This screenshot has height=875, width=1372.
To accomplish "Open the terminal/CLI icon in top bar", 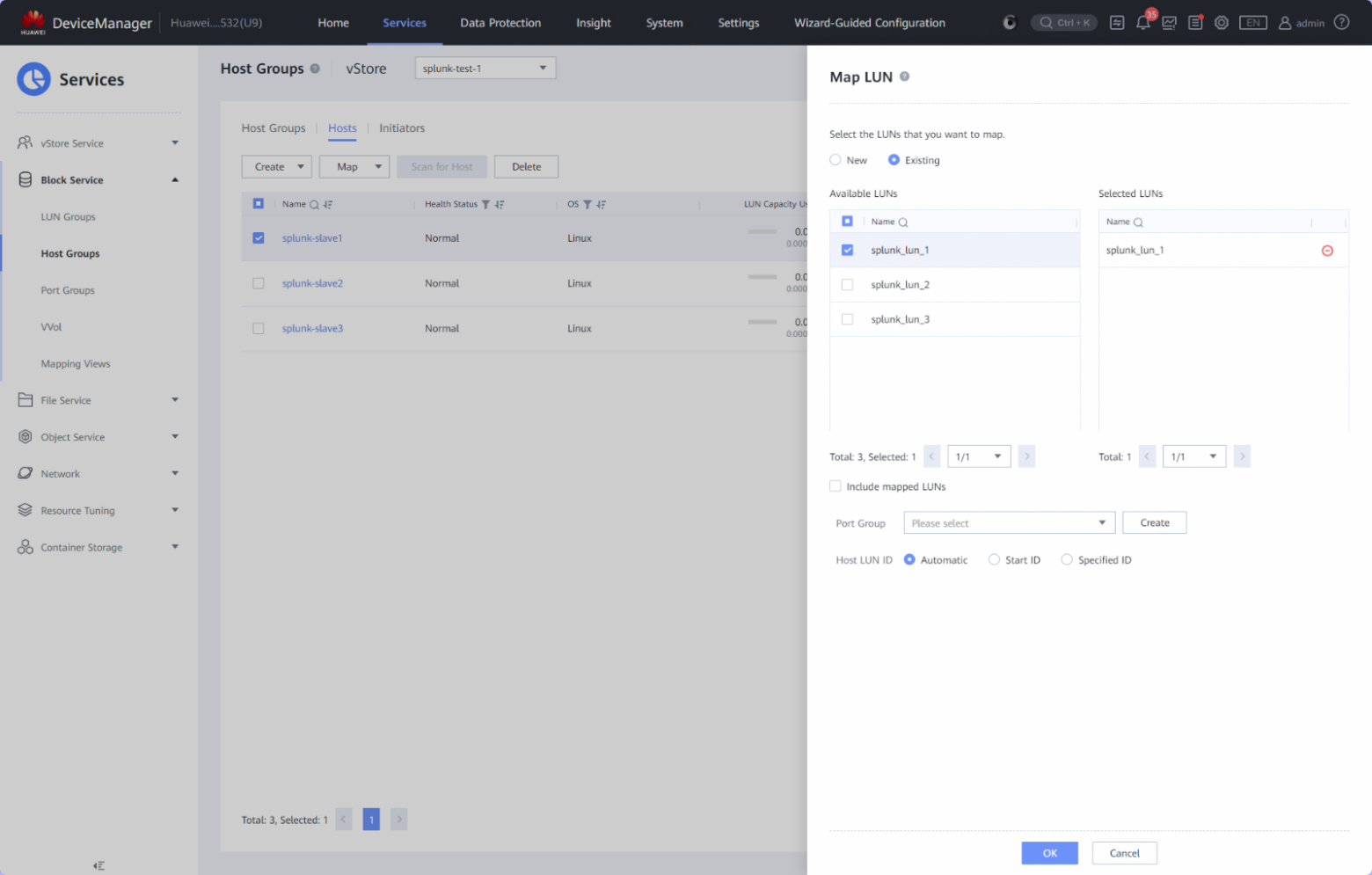I will coord(1117,23).
